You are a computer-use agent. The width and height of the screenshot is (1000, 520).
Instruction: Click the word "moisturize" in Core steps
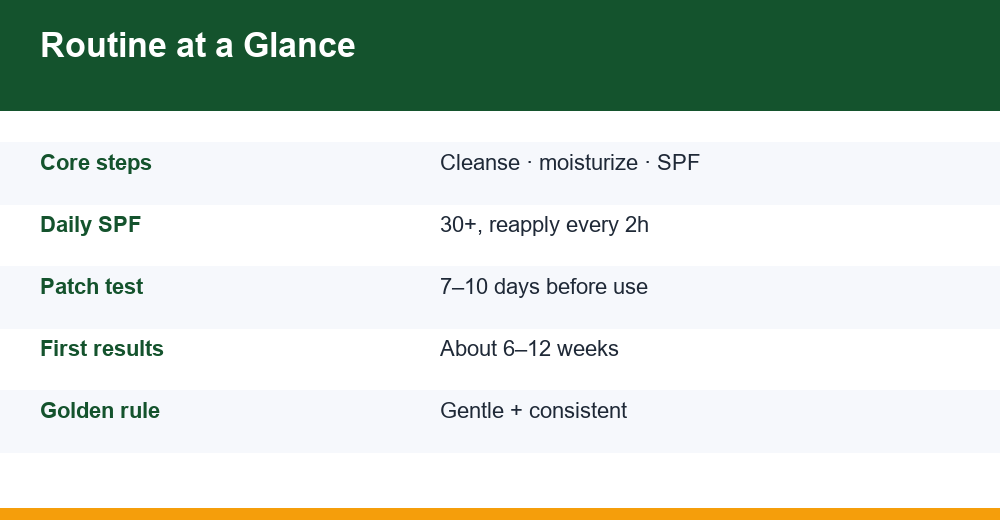588,163
